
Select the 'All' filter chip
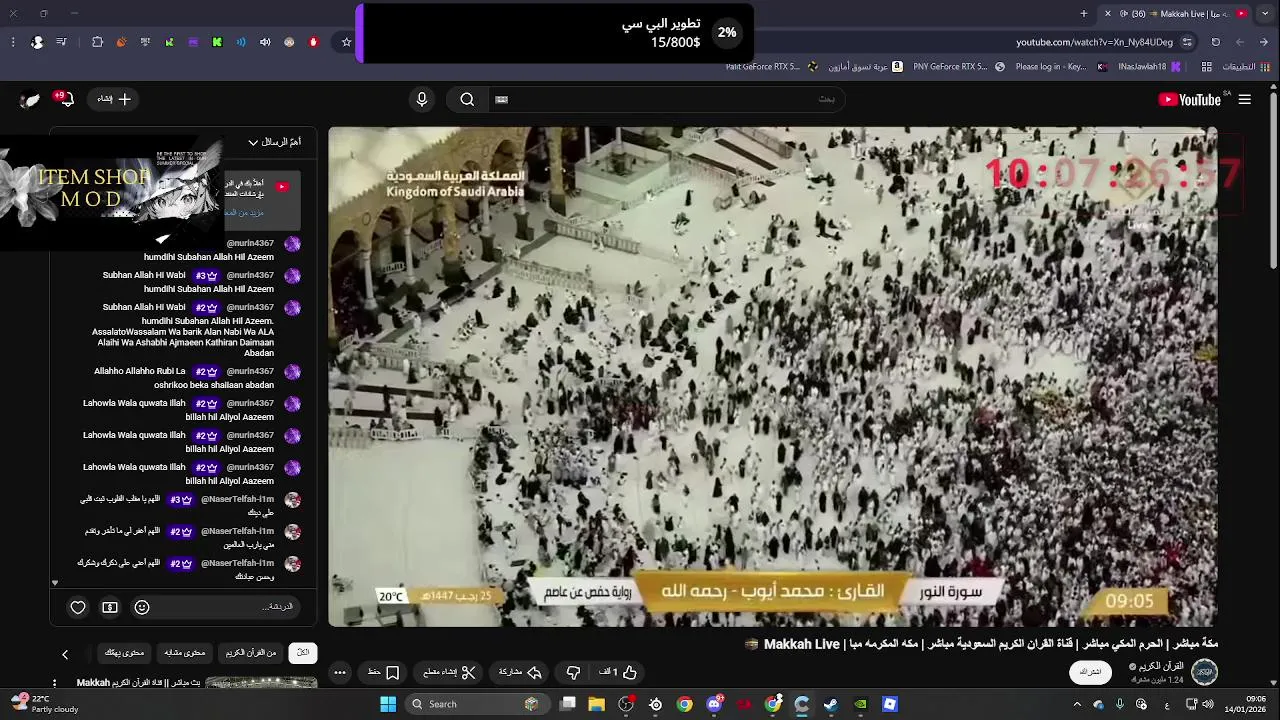303,653
